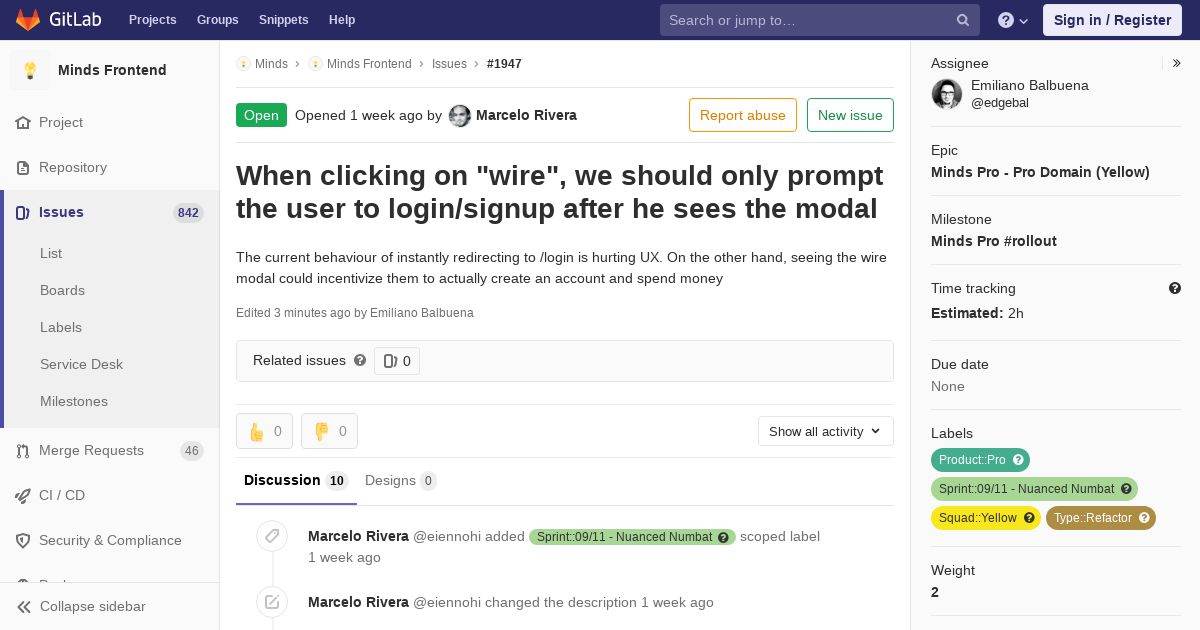Click the Minds Frontend lightbulb avatar

30,70
